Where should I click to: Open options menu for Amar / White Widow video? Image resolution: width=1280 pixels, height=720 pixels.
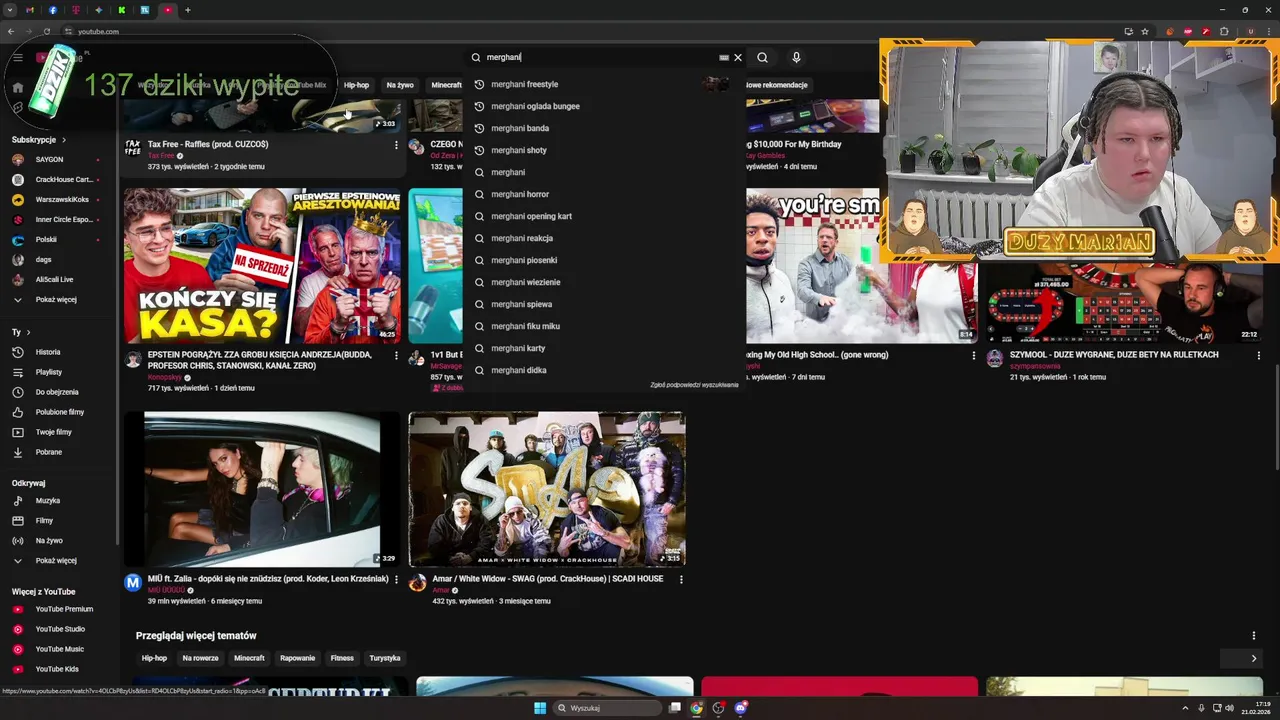[682, 579]
